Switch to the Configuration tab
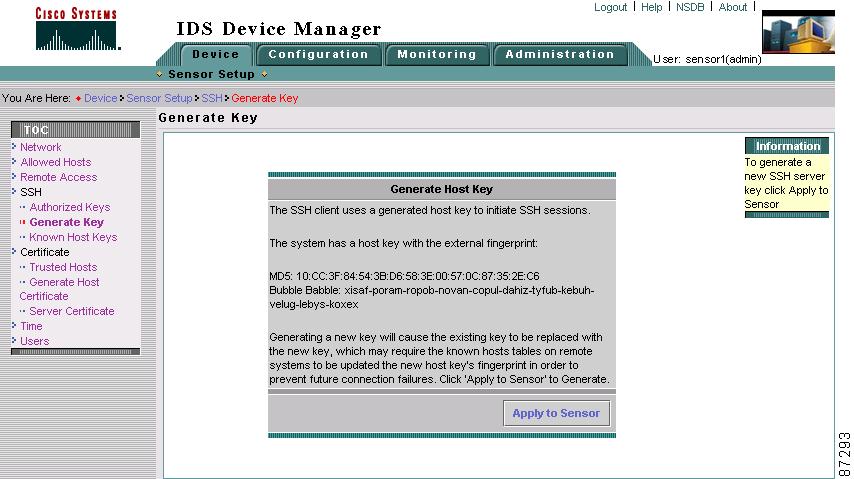This screenshot has height=479, width=854. [318, 54]
